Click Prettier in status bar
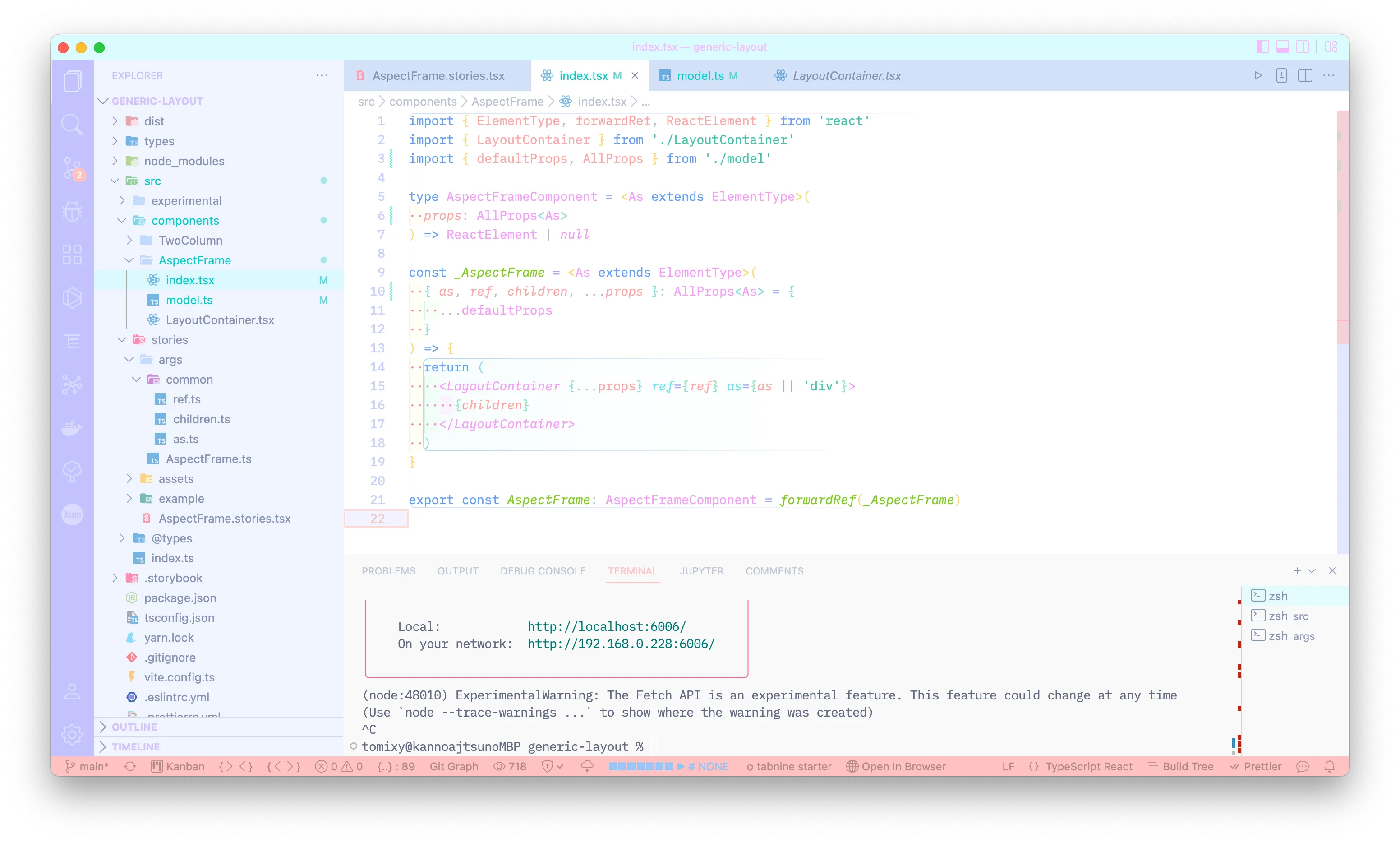1400x843 pixels. click(1262, 766)
